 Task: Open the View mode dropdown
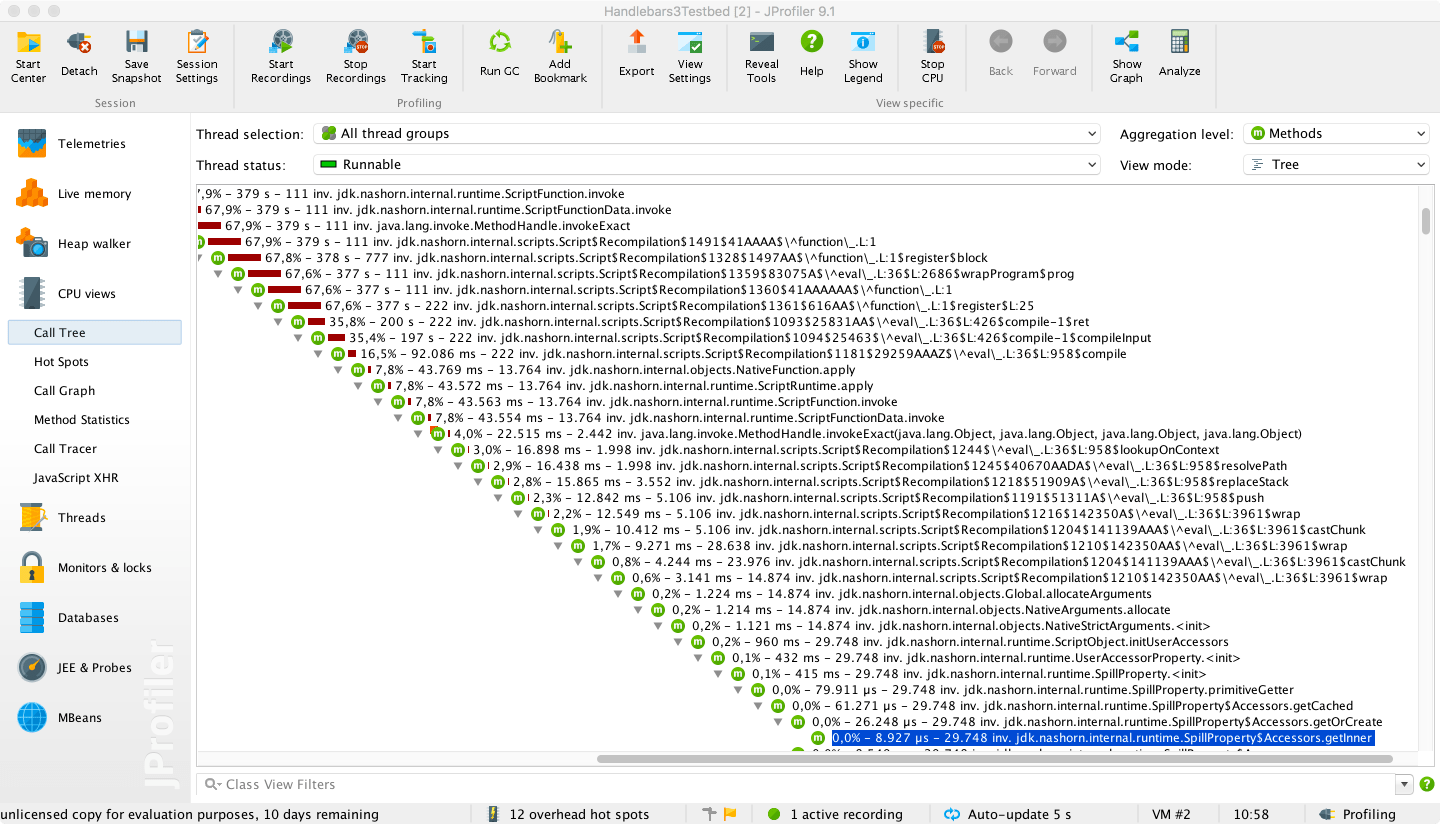click(x=1336, y=163)
